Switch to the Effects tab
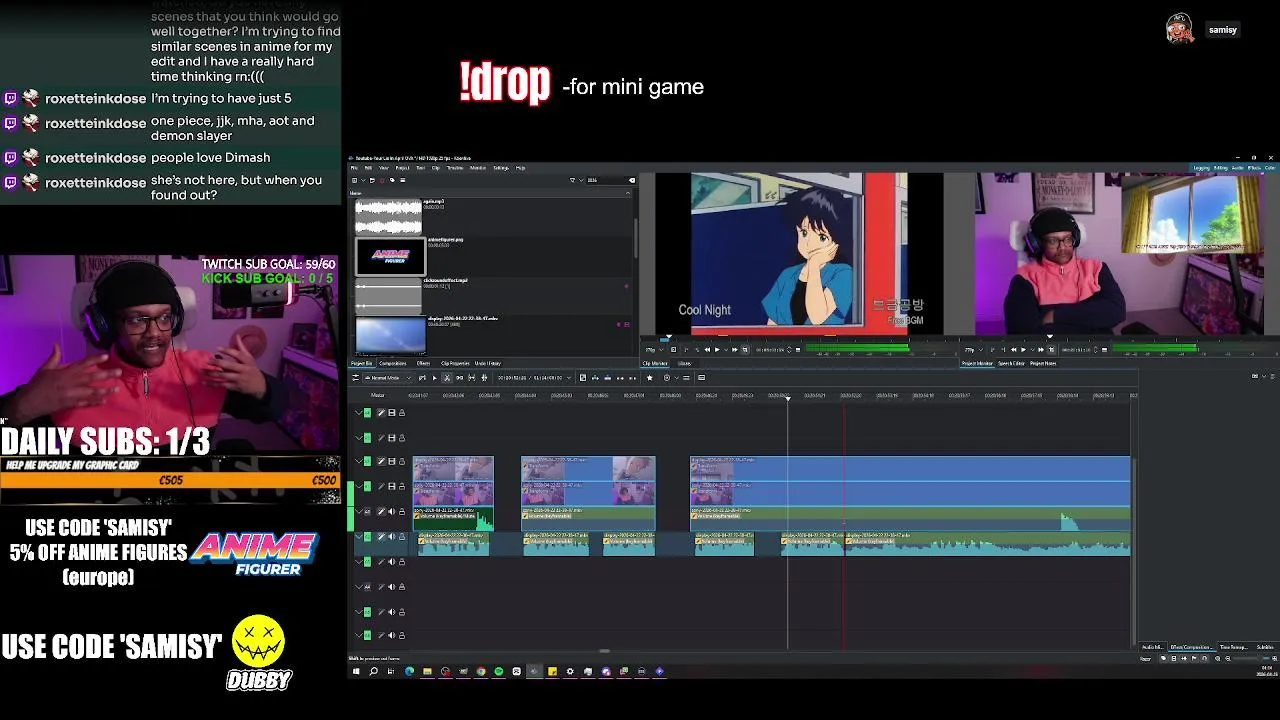Viewport: 1280px width, 720px height. click(x=423, y=363)
